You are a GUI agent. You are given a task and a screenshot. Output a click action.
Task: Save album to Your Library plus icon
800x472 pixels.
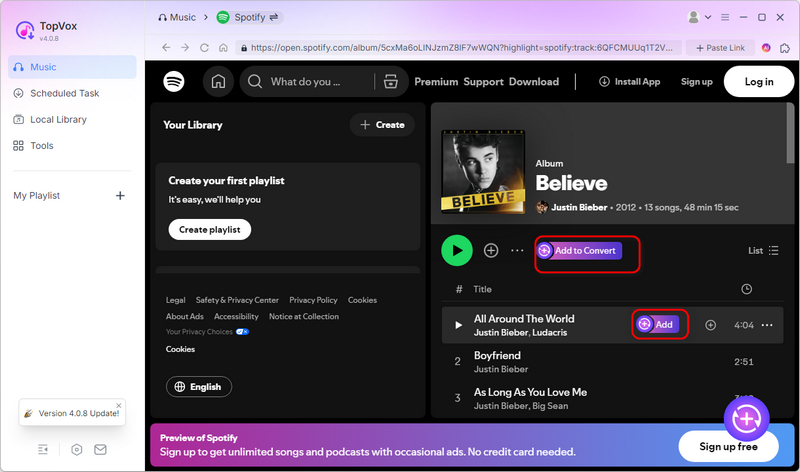coord(491,251)
